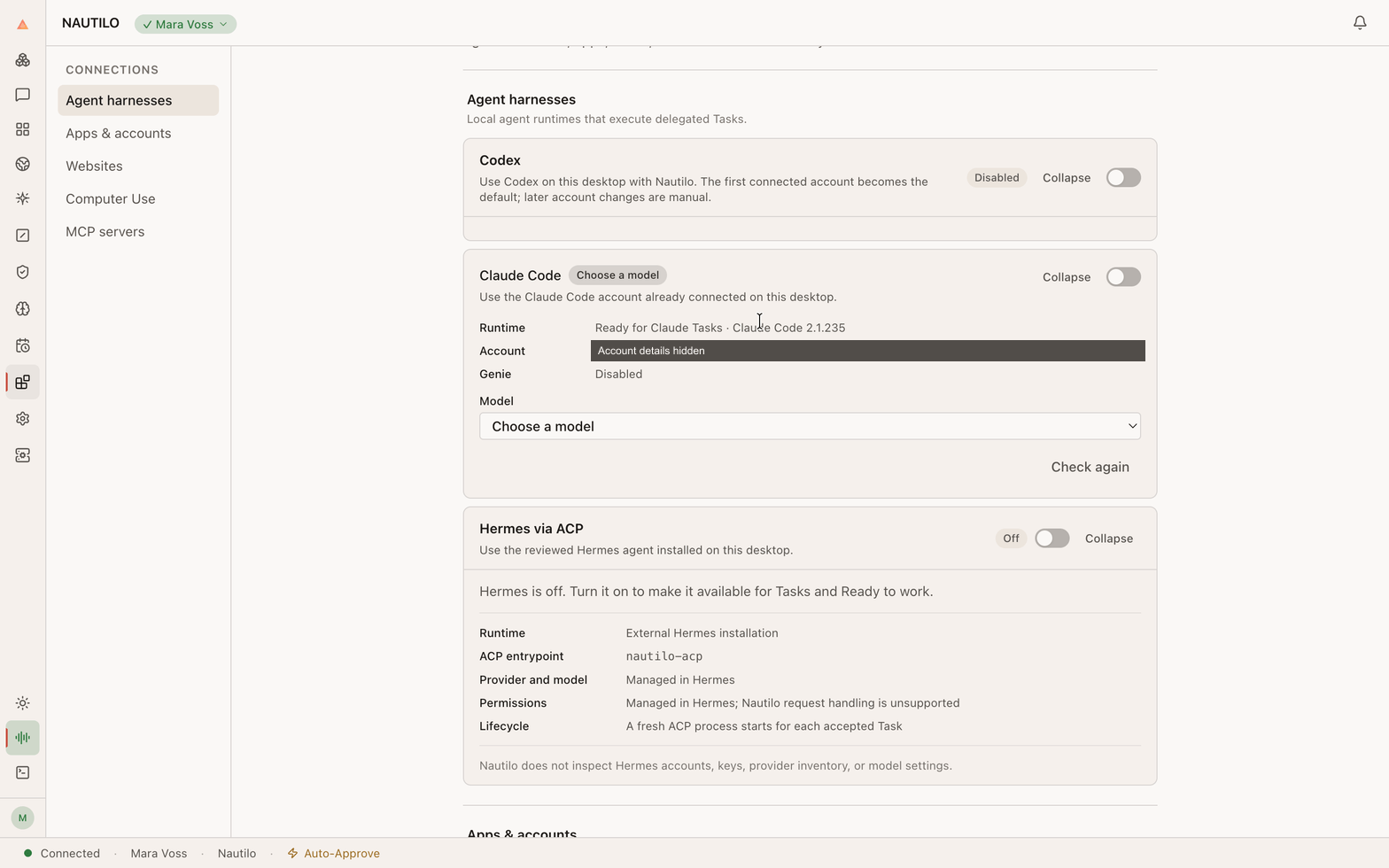Click the Agent harnesses section heading
The height and width of the screenshot is (868, 1389).
click(521, 99)
